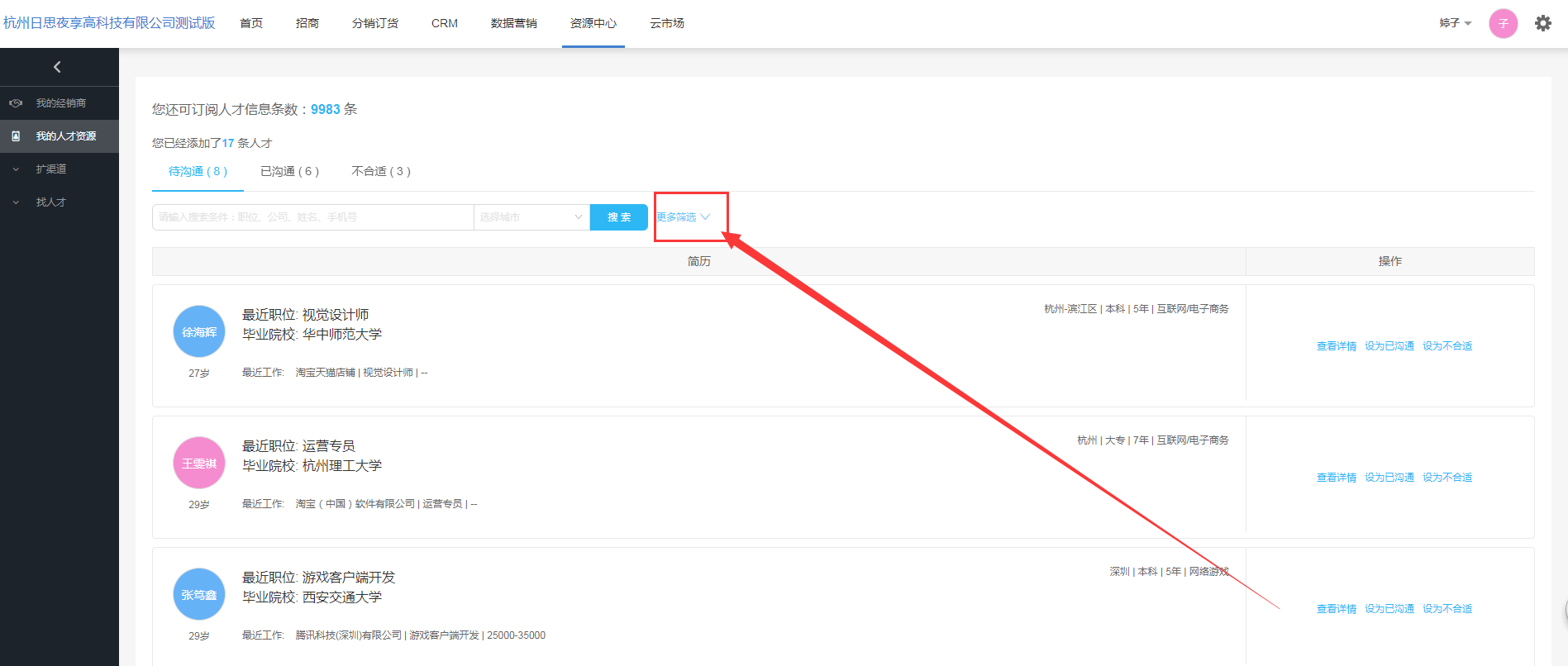Collapse the sidebar with the back chevron
The width and height of the screenshot is (1568, 666).
click(x=57, y=67)
